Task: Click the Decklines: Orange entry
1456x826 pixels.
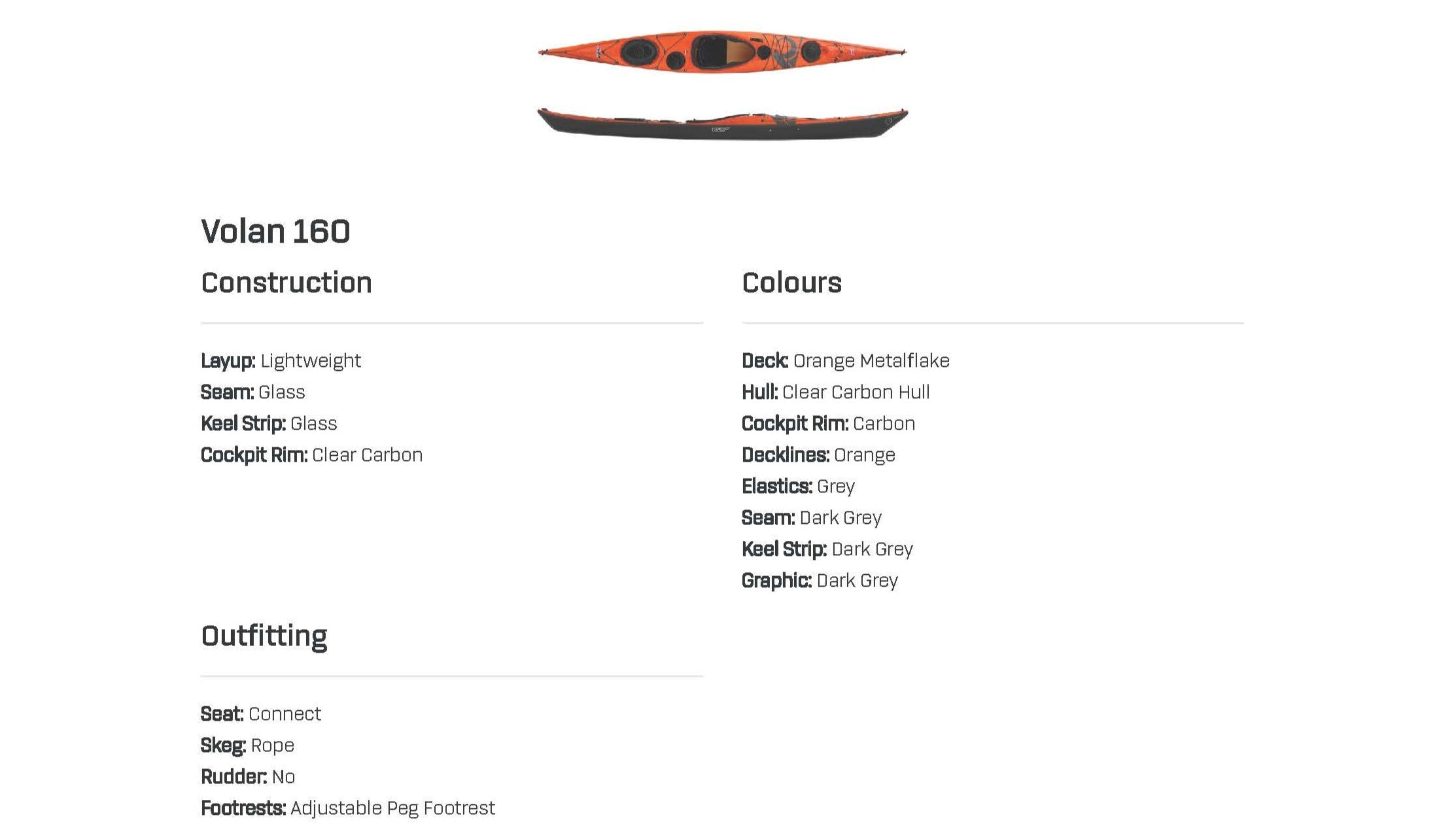Action: (x=818, y=455)
